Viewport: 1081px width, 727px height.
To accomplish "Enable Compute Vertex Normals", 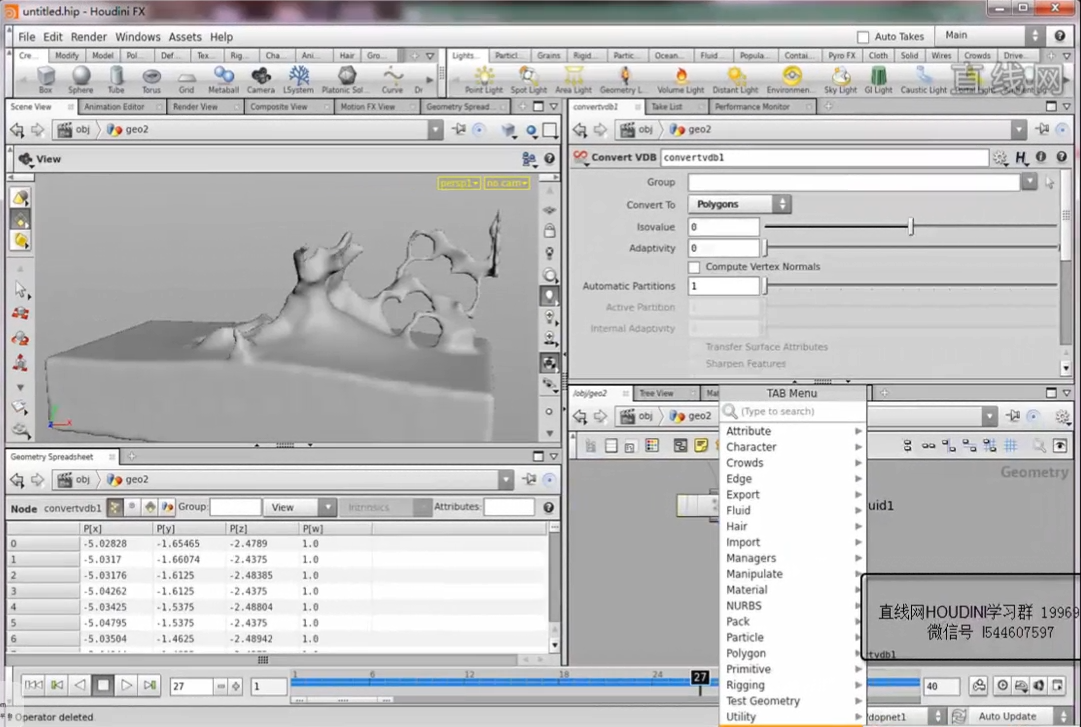I will pos(694,267).
